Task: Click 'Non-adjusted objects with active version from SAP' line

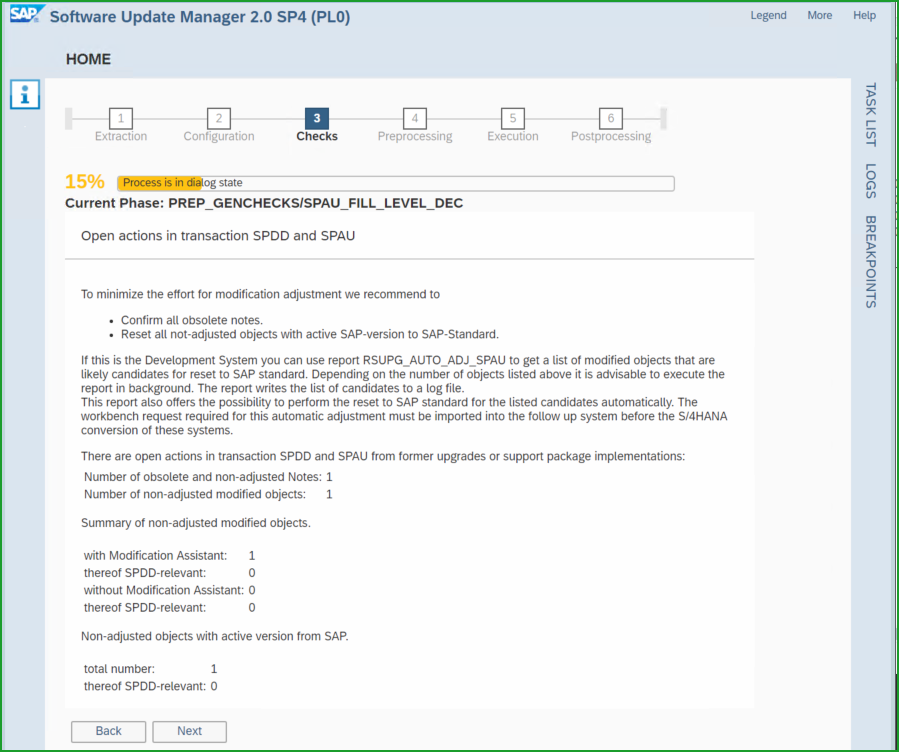Action: click(214, 636)
